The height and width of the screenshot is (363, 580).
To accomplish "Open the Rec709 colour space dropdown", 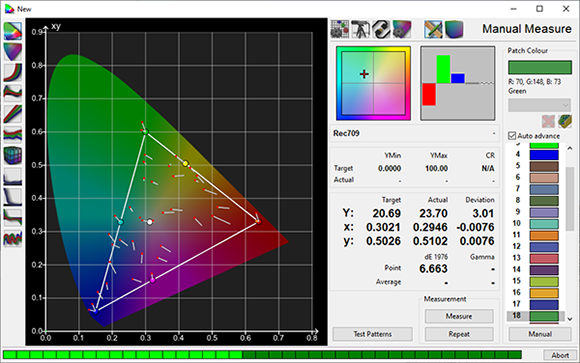I will point(414,133).
